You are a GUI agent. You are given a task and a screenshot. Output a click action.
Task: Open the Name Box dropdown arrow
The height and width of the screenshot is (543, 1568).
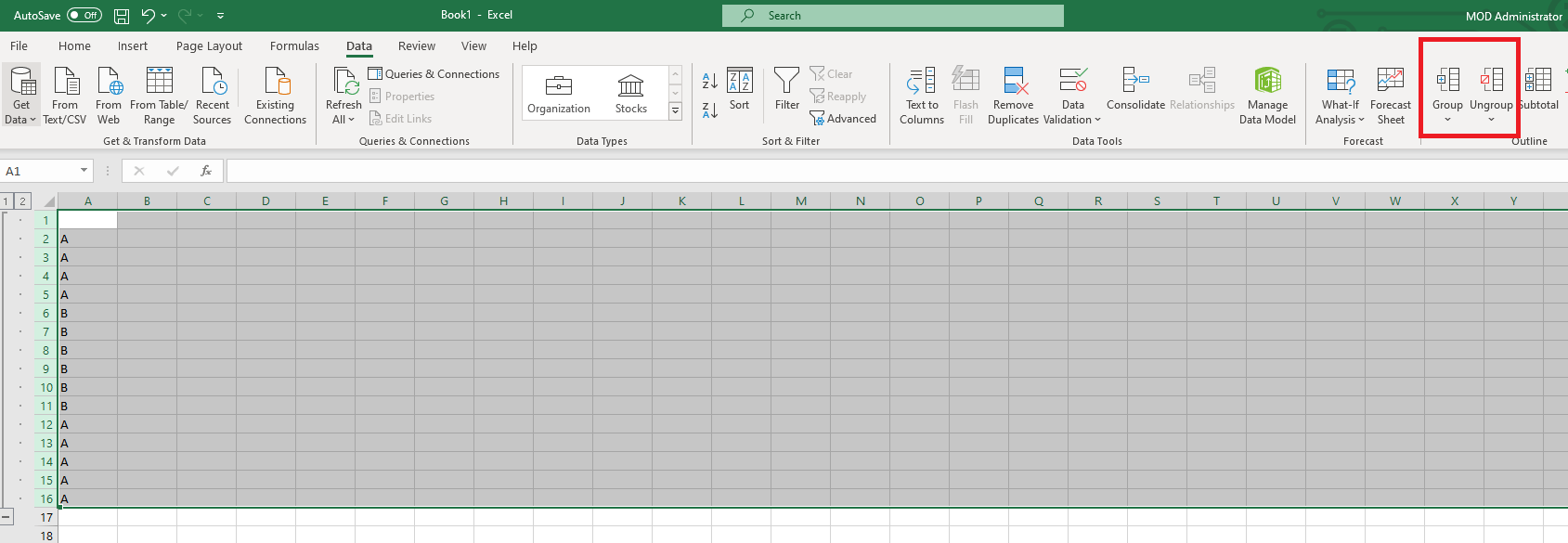pos(84,171)
